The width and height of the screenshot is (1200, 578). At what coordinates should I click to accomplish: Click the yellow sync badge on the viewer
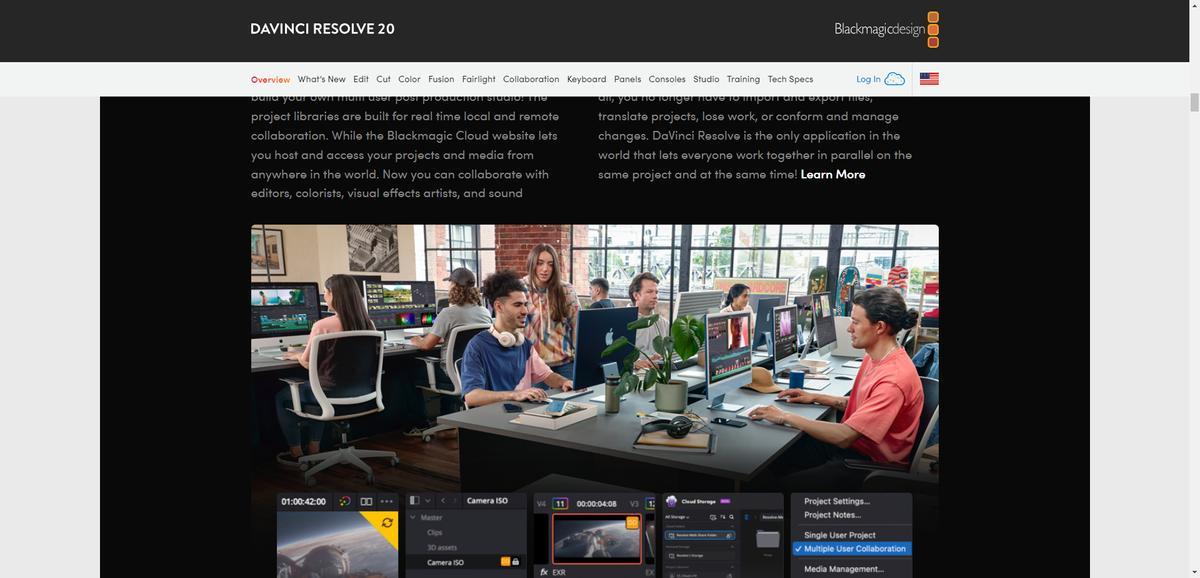click(388, 522)
